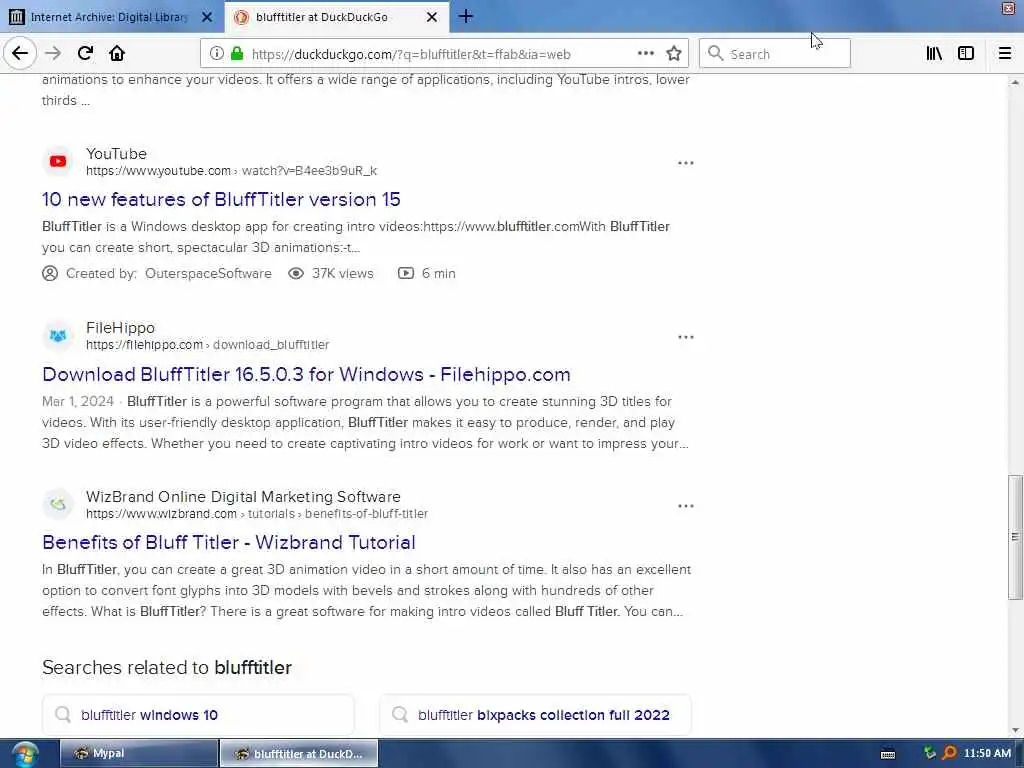The width and height of the screenshot is (1024, 768).
Task: Click the 'Searches related to blufftitler' heading
Action: pyautogui.click(x=167, y=667)
